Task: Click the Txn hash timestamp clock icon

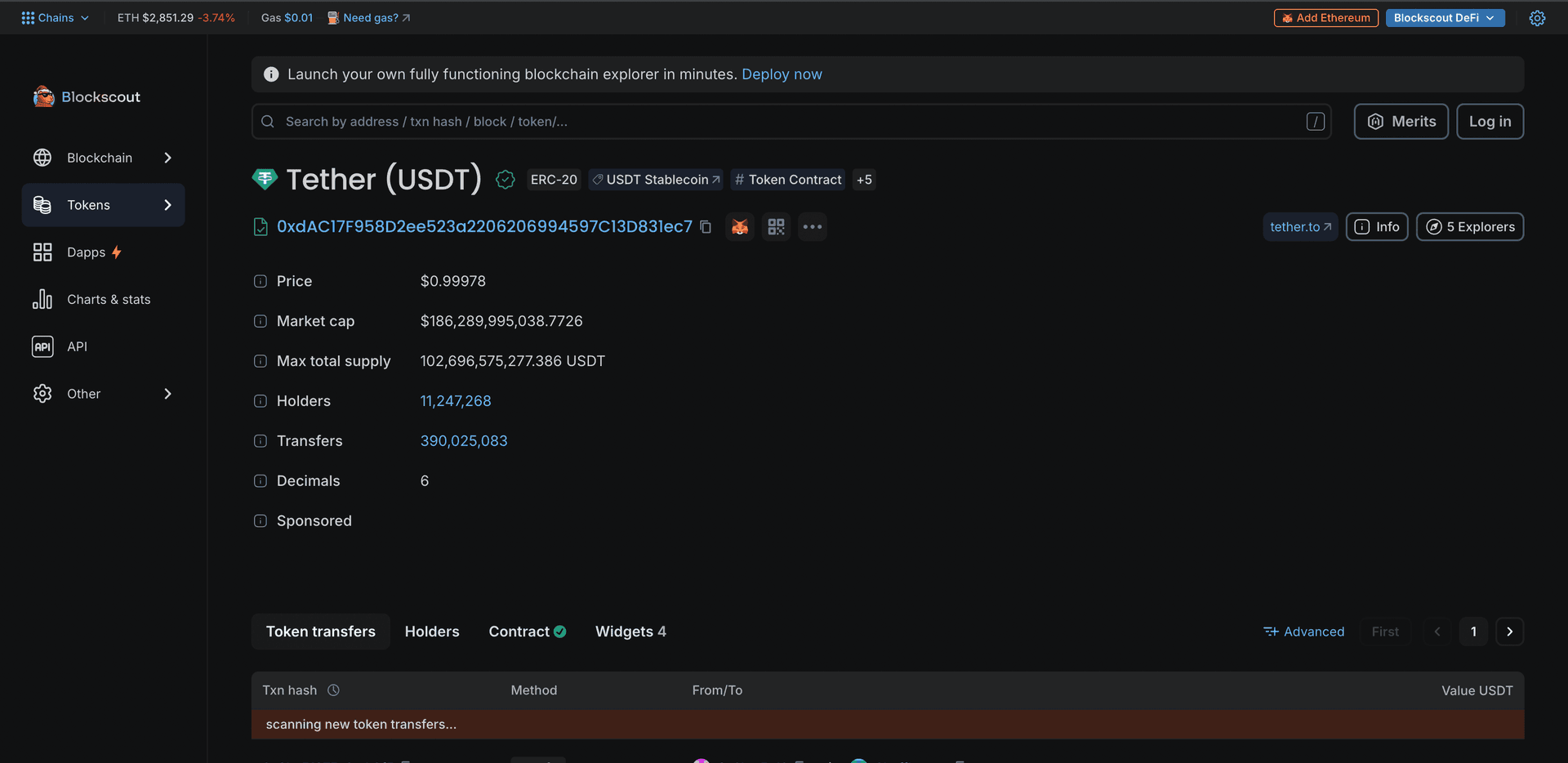Action: coord(333,690)
